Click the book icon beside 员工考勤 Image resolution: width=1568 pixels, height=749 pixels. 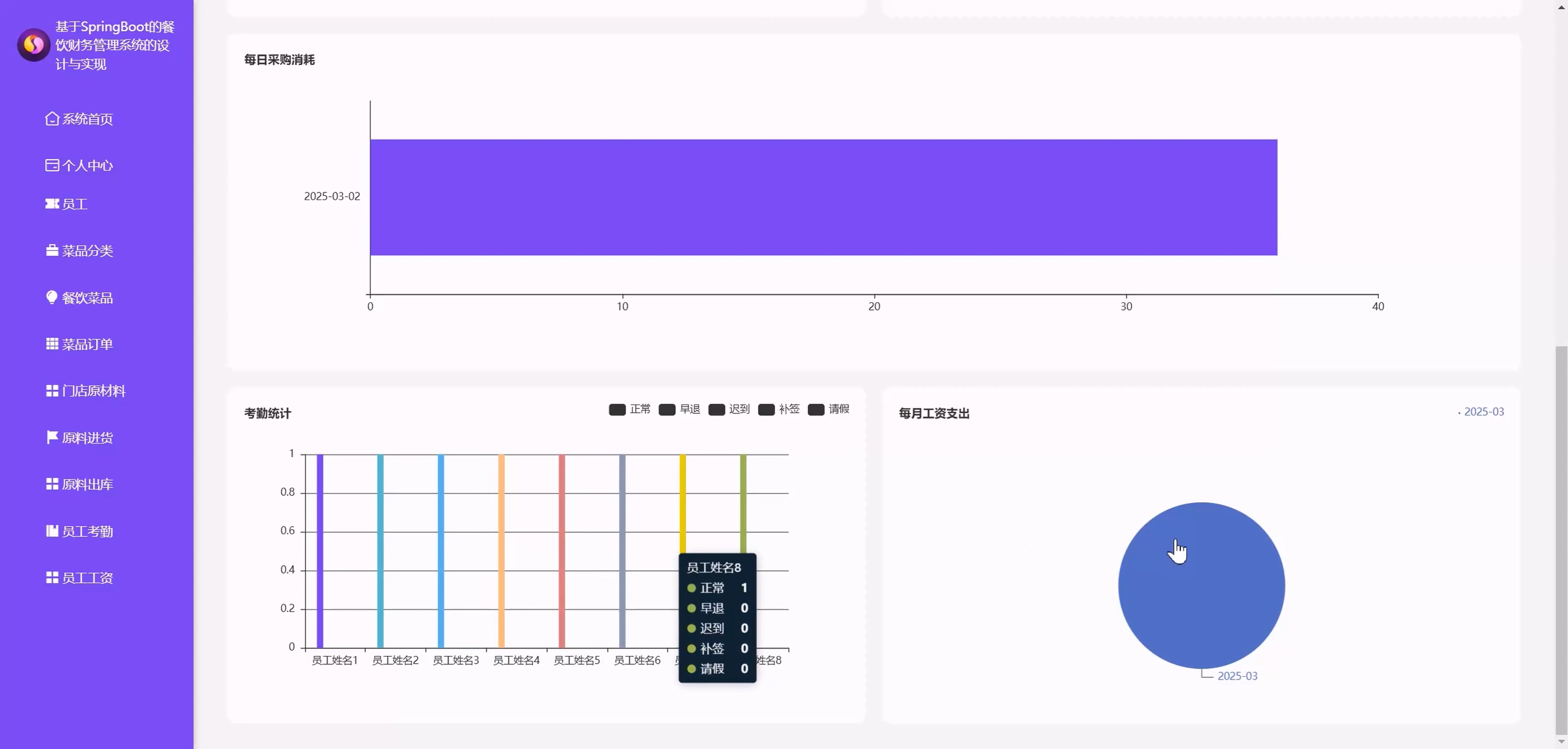click(52, 531)
